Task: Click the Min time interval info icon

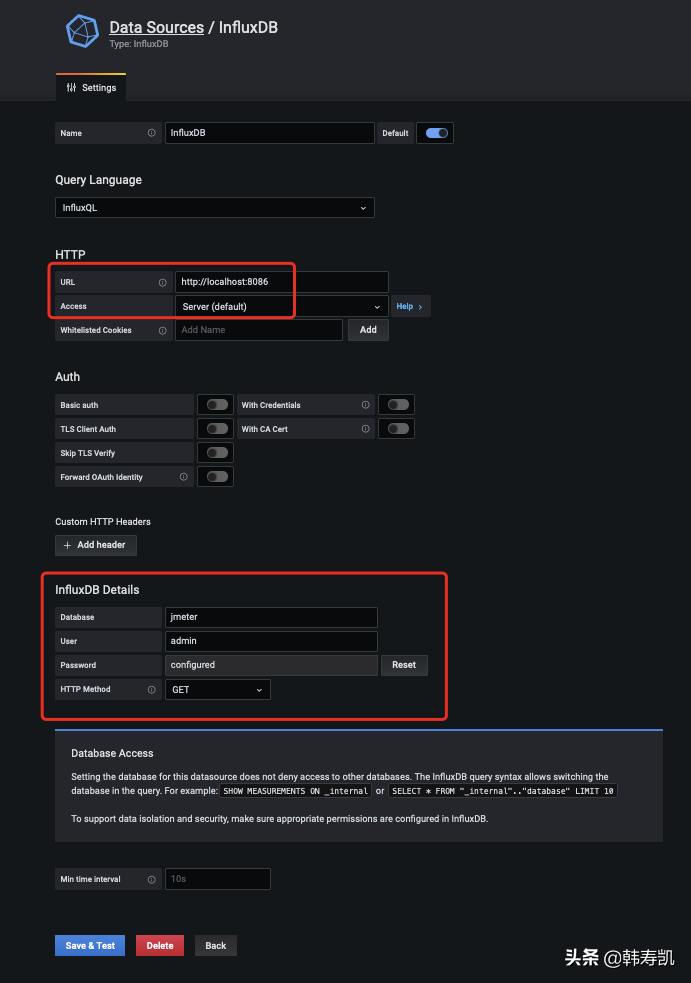Action: [154, 879]
